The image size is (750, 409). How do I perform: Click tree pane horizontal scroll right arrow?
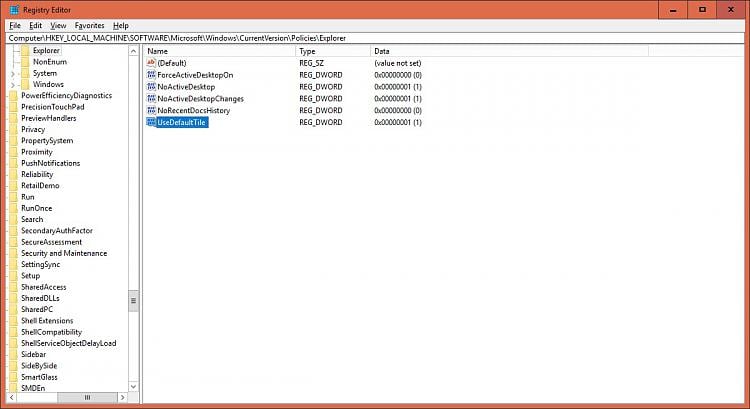(x=122, y=397)
